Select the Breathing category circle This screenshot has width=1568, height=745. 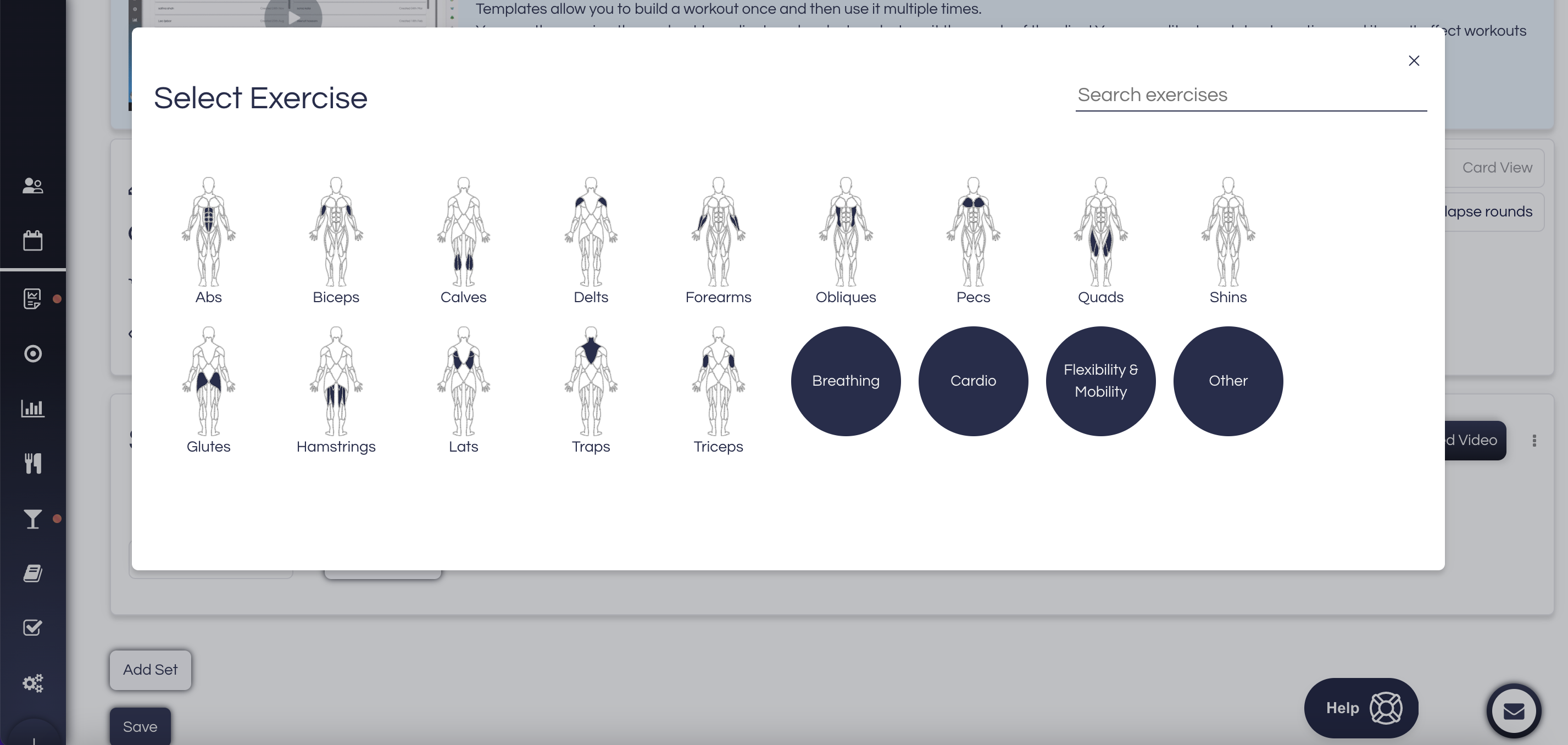click(x=846, y=381)
